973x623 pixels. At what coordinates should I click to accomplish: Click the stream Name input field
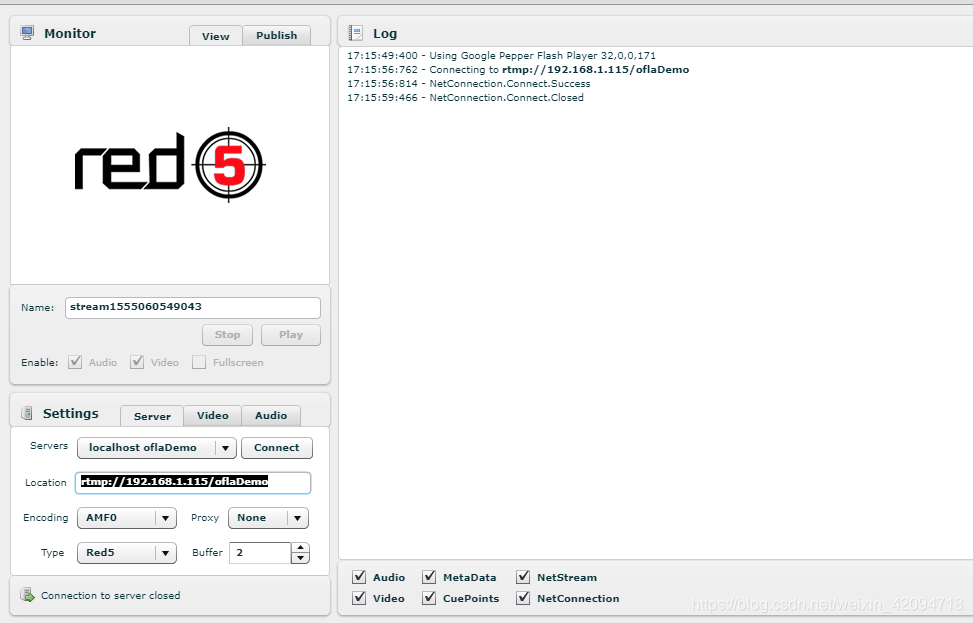[193, 308]
